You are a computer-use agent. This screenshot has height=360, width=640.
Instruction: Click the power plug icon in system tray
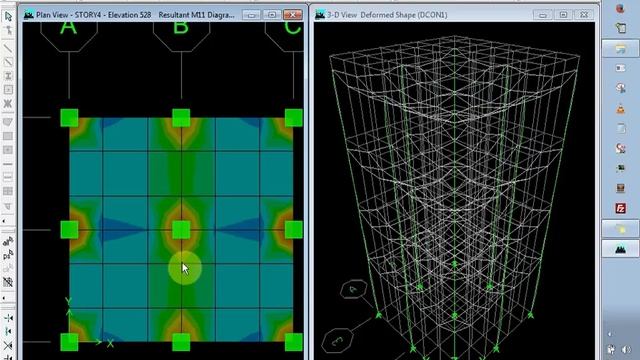611,350
